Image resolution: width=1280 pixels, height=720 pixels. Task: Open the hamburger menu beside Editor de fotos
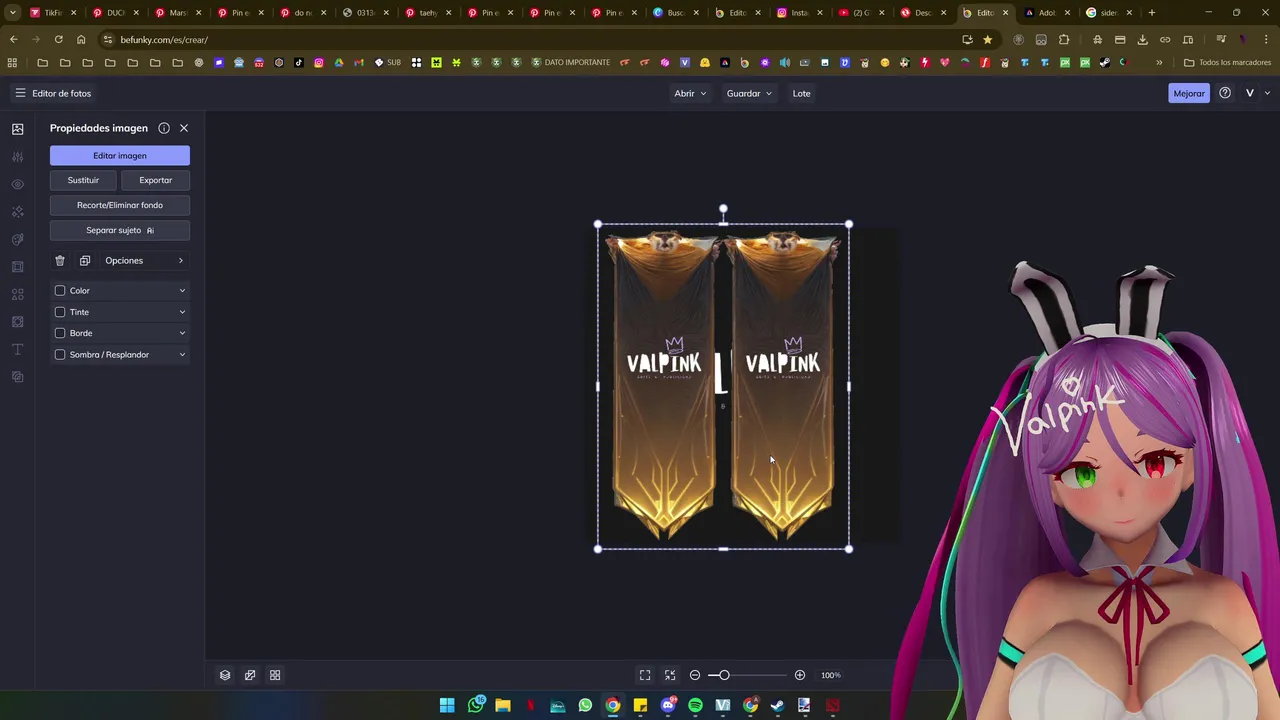pos(20,93)
